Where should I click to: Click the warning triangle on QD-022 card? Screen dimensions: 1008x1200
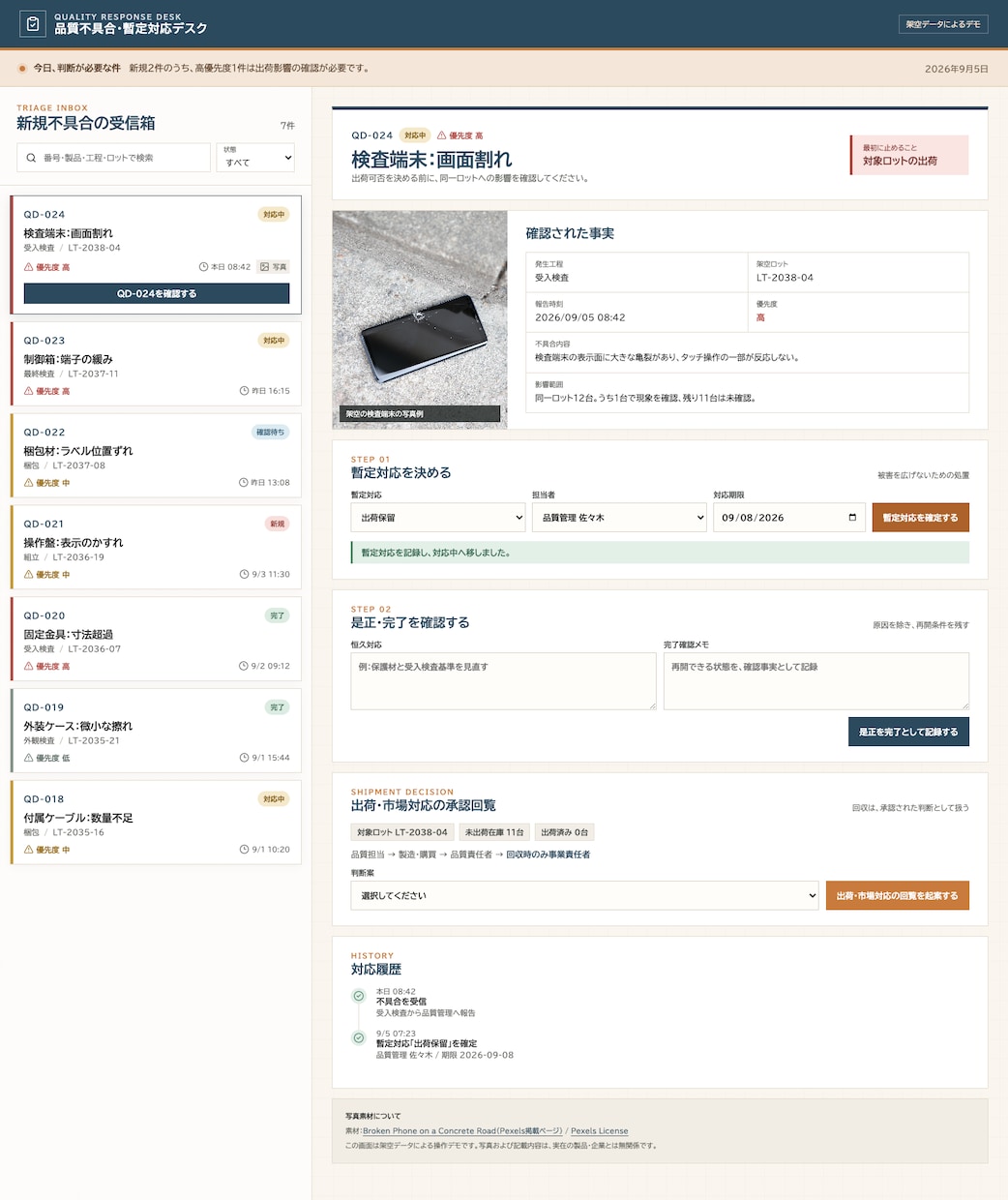[29, 483]
